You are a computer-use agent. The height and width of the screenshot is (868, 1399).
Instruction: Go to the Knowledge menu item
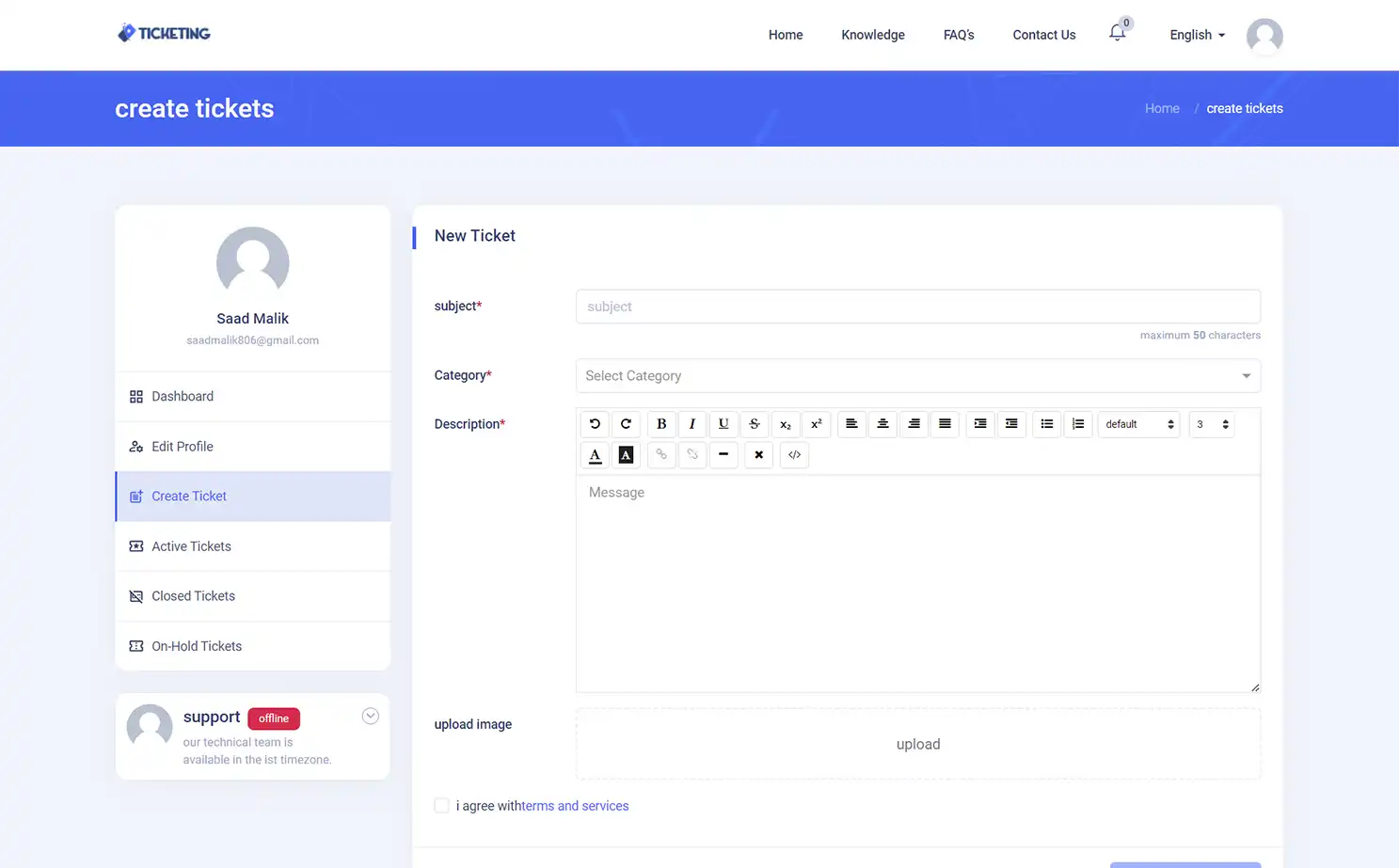872,35
